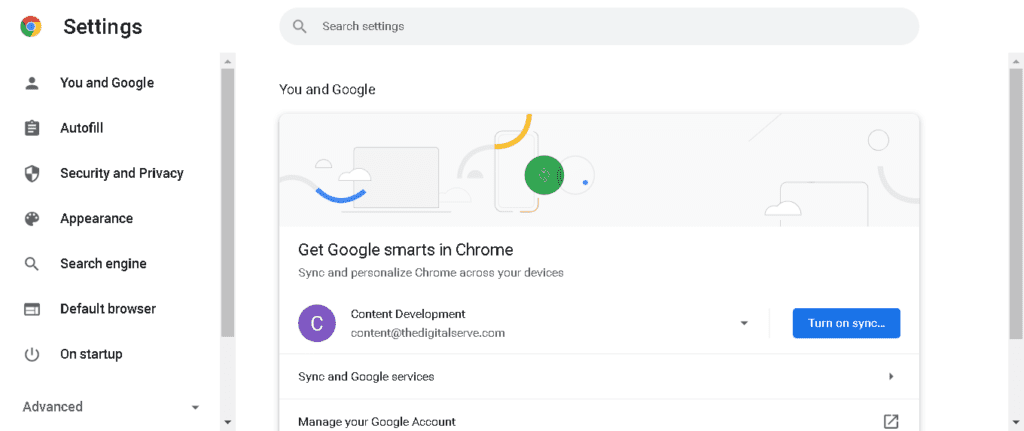Click the Turn on sync button
The image size is (1024, 431).
[846, 323]
